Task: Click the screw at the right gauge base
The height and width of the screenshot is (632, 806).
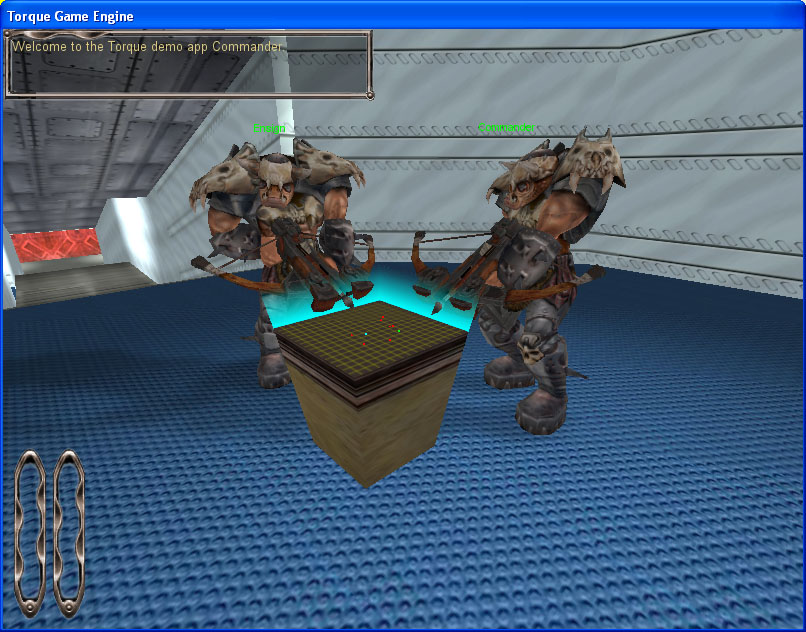Action: (70, 608)
